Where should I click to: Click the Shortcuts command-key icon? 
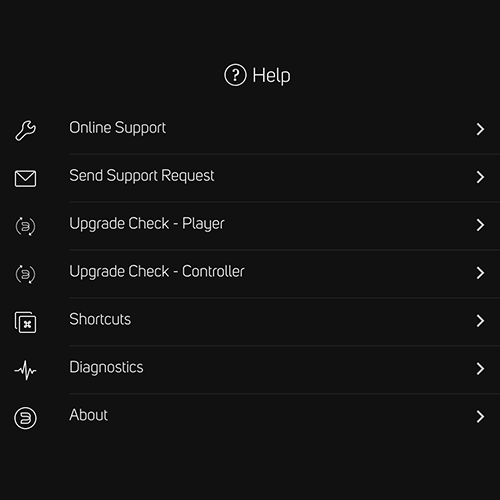coord(25,322)
